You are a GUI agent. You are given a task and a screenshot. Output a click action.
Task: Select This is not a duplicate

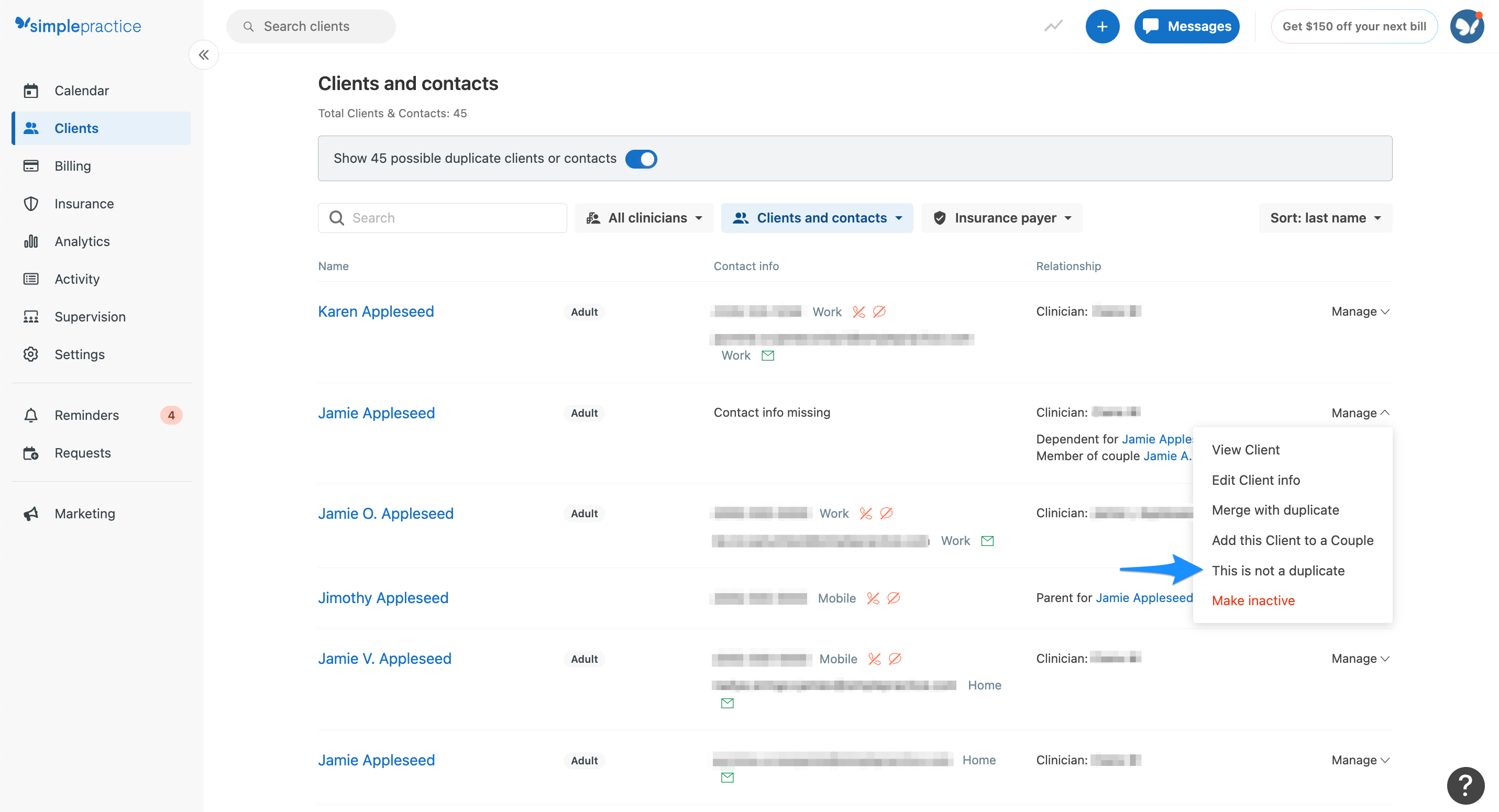[x=1278, y=571]
